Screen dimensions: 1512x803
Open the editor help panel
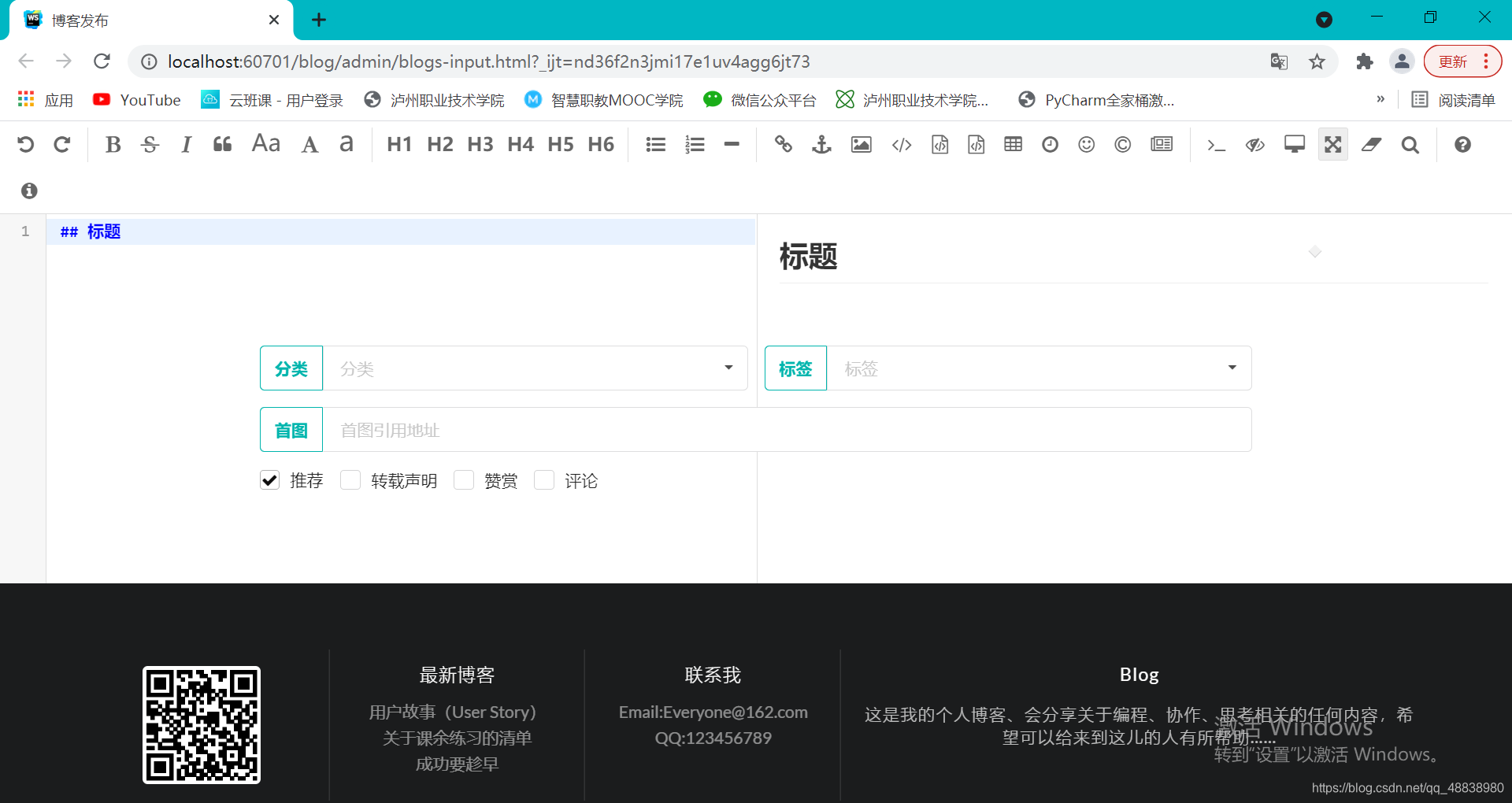pyautogui.click(x=1462, y=144)
